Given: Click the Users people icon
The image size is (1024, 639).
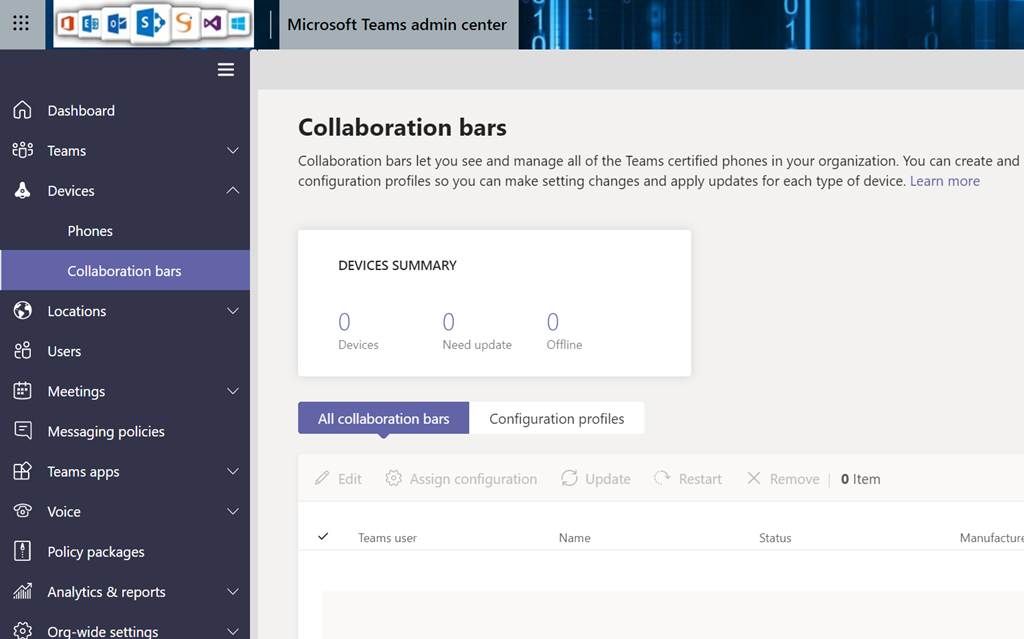Looking at the screenshot, I should (x=22, y=351).
